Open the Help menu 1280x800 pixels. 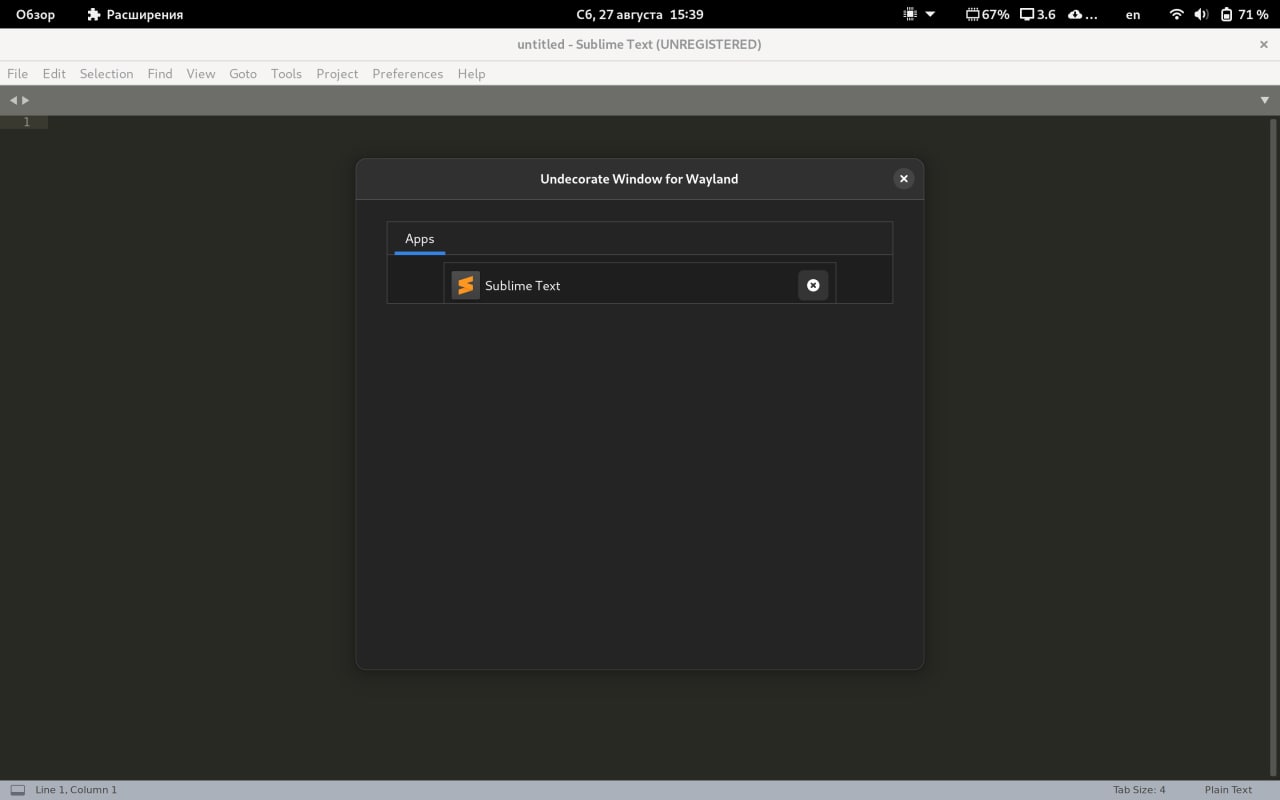pyautogui.click(x=471, y=74)
